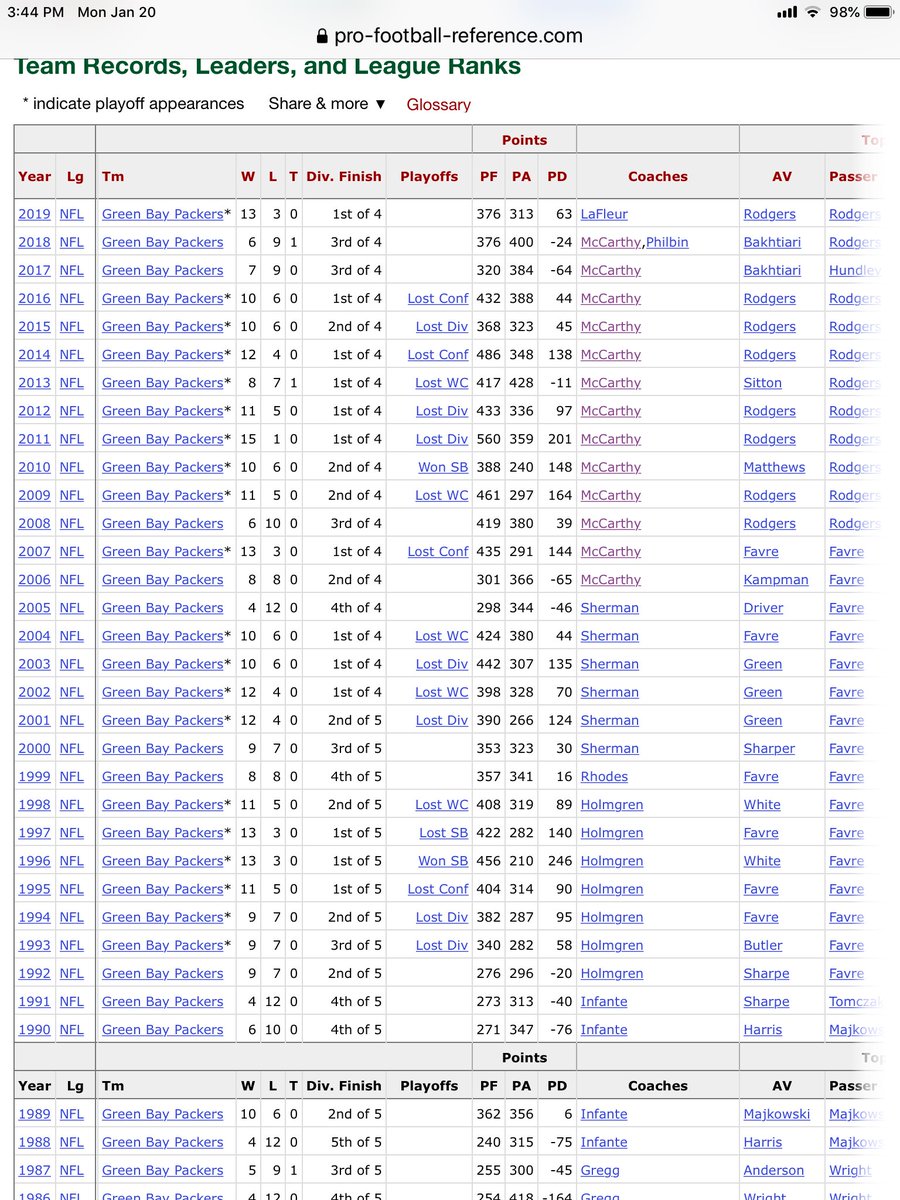Sort table by Playoffs column header
The width and height of the screenshot is (900, 1200).
[428, 176]
